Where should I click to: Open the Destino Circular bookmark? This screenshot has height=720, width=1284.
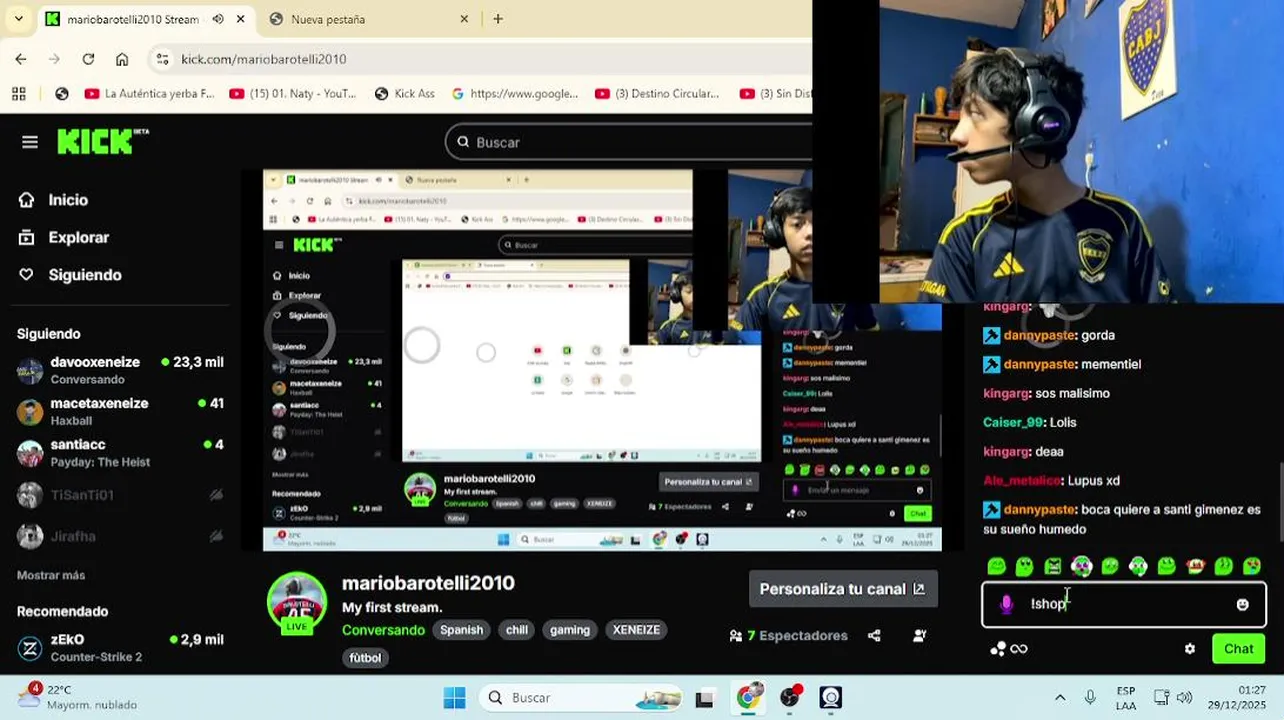tap(657, 94)
